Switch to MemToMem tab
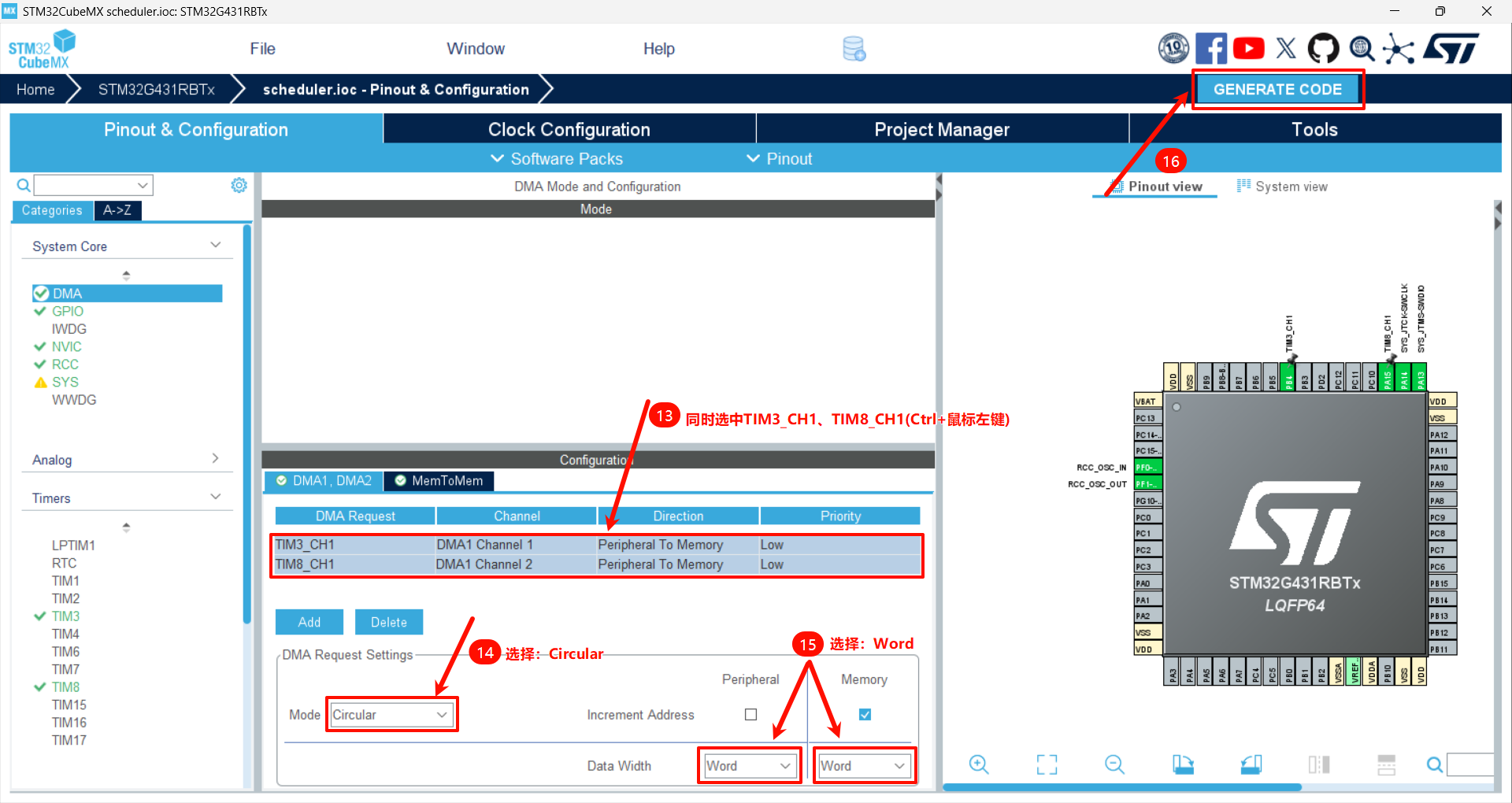Image resolution: width=1512 pixels, height=803 pixels. (x=439, y=480)
